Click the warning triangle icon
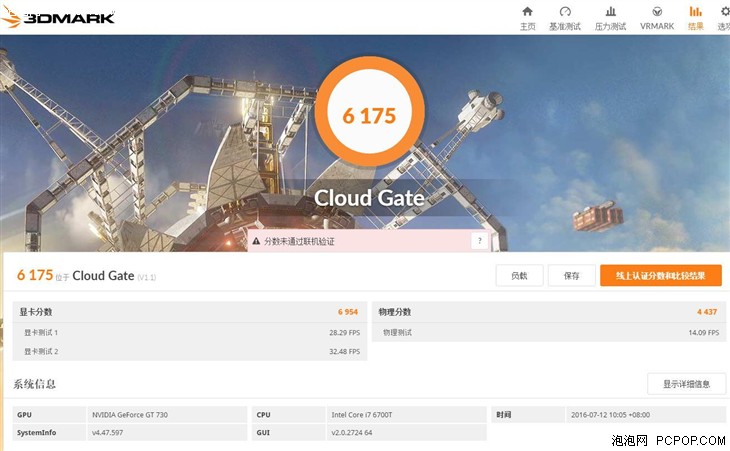The image size is (730, 451). pyautogui.click(x=256, y=241)
